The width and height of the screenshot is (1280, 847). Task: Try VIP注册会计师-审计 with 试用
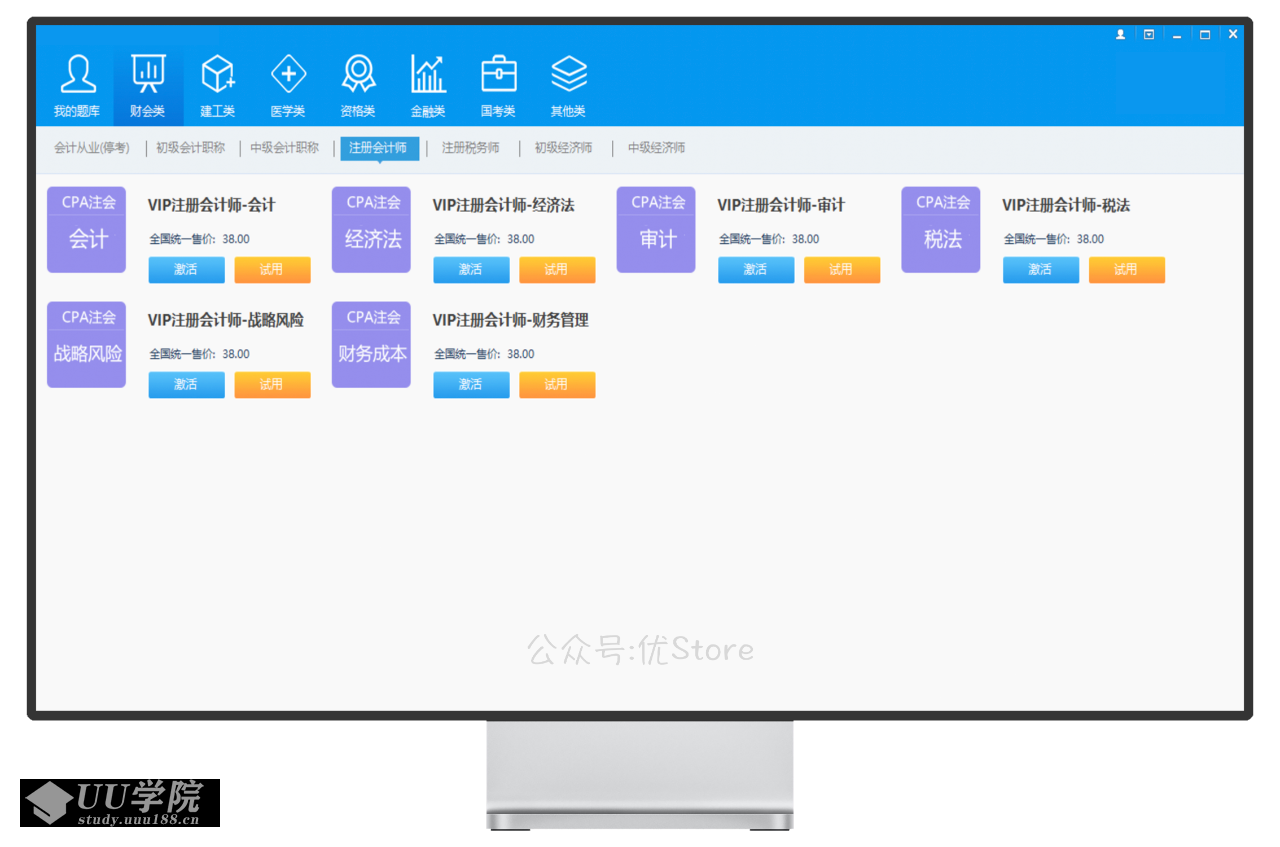(842, 270)
